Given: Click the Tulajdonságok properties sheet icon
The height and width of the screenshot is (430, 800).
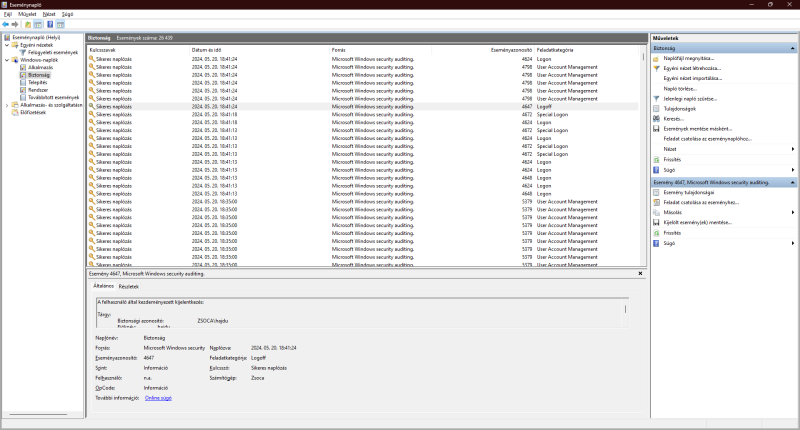Looking at the screenshot, I should coord(656,109).
